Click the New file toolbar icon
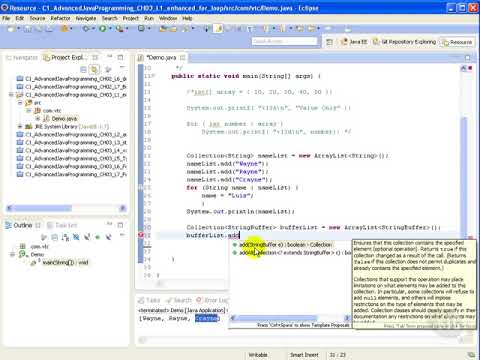480x360 pixels. (11, 29)
